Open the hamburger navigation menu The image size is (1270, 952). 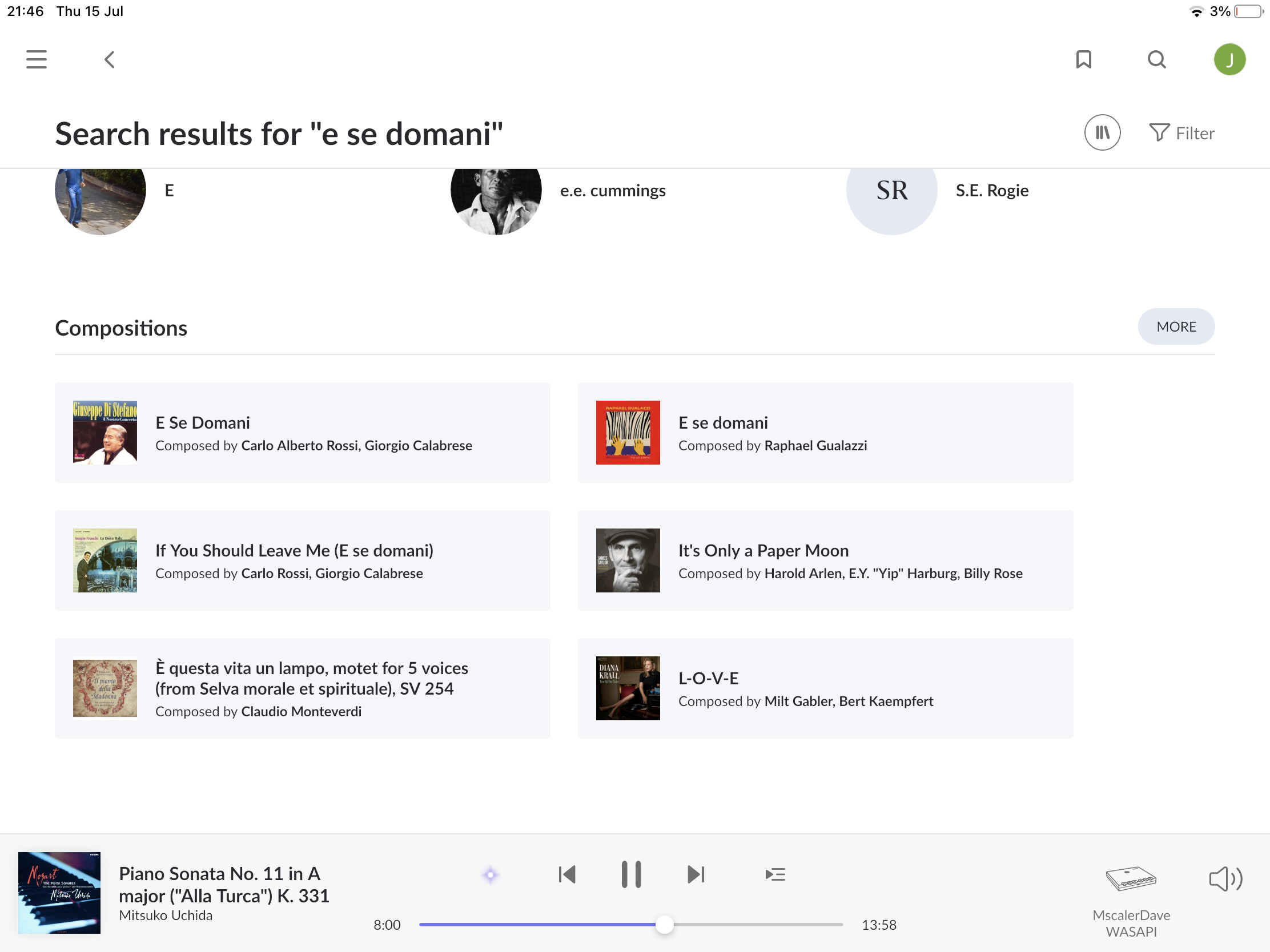[x=36, y=60]
